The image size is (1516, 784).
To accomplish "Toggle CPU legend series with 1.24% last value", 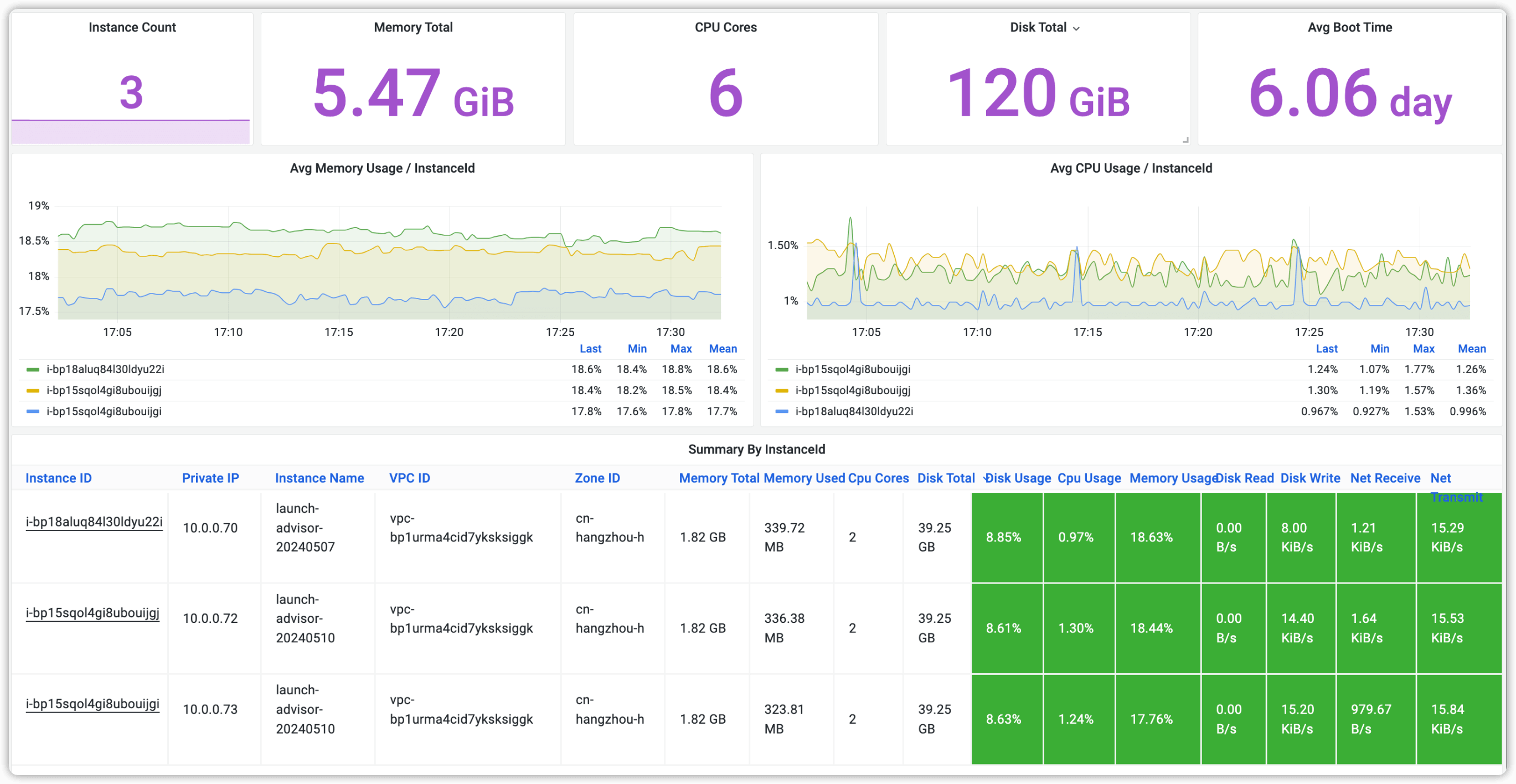I will click(853, 370).
